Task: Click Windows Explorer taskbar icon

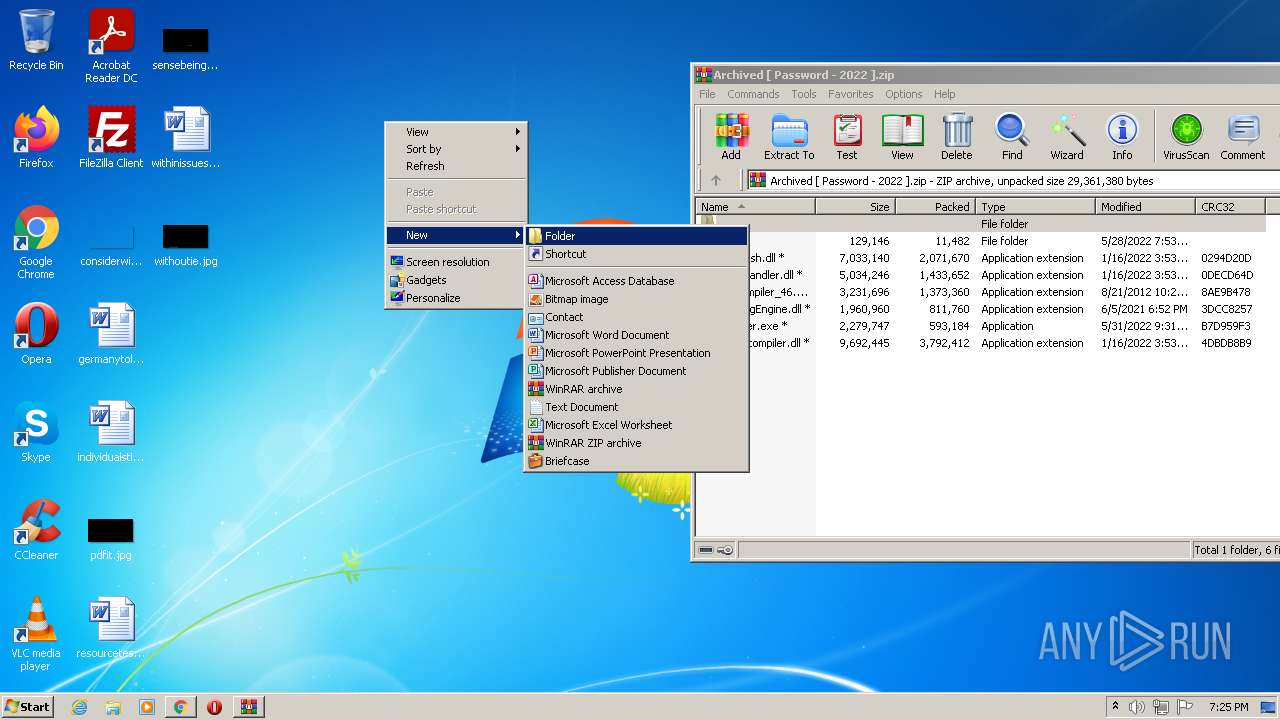Action: [x=113, y=707]
